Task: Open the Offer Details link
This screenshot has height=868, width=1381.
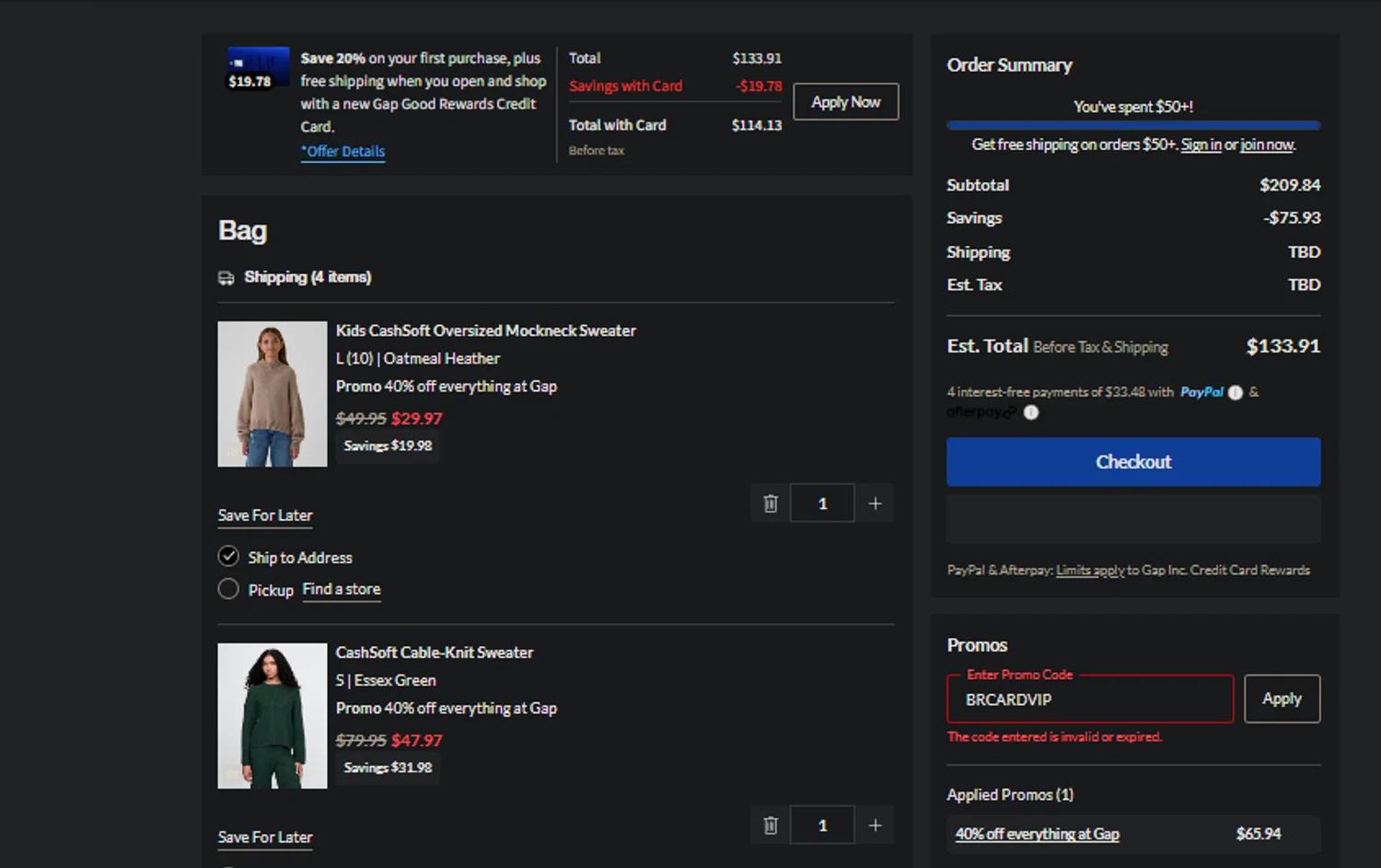Action: [343, 151]
